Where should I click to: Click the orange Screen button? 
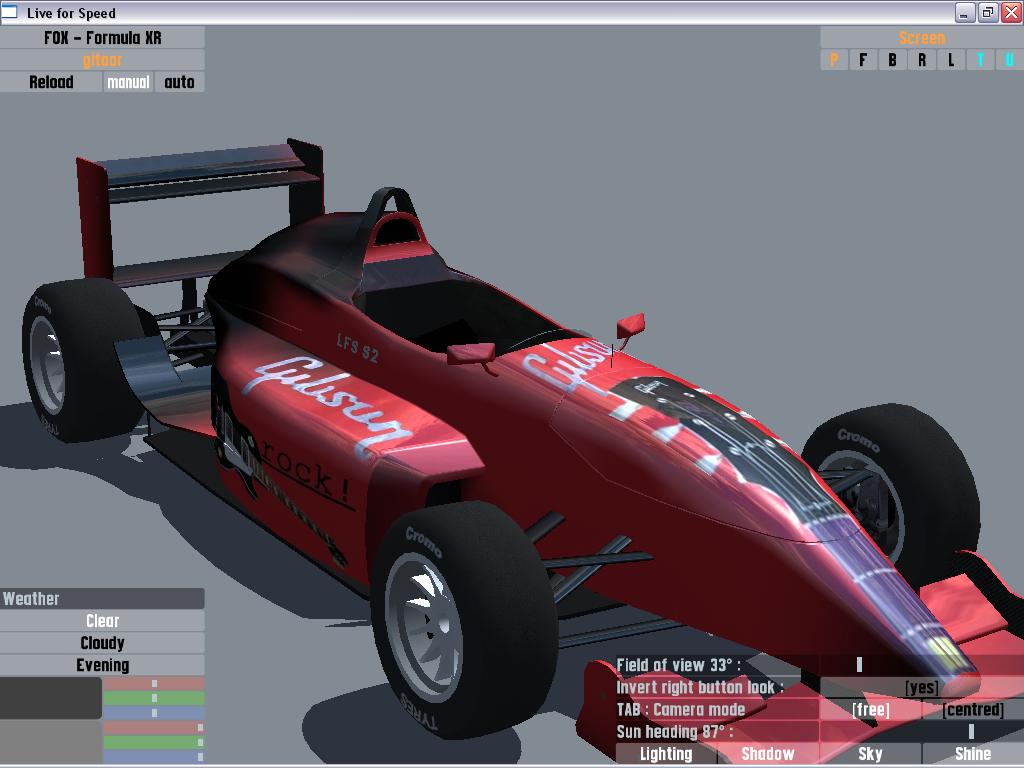pyautogui.click(x=921, y=38)
